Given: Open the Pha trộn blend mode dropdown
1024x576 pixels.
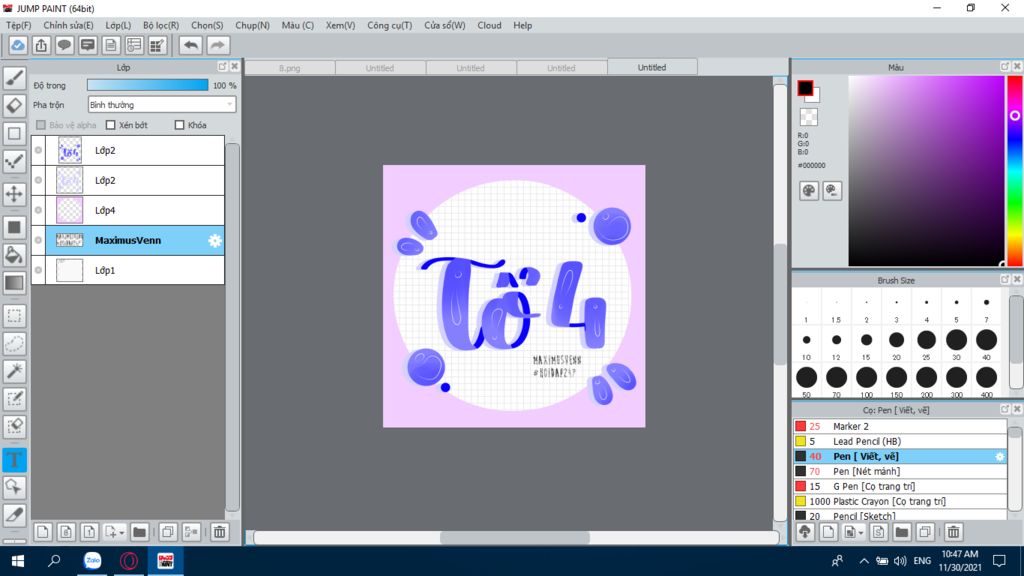Looking at the screenshot, I should [x=161, y=104].
